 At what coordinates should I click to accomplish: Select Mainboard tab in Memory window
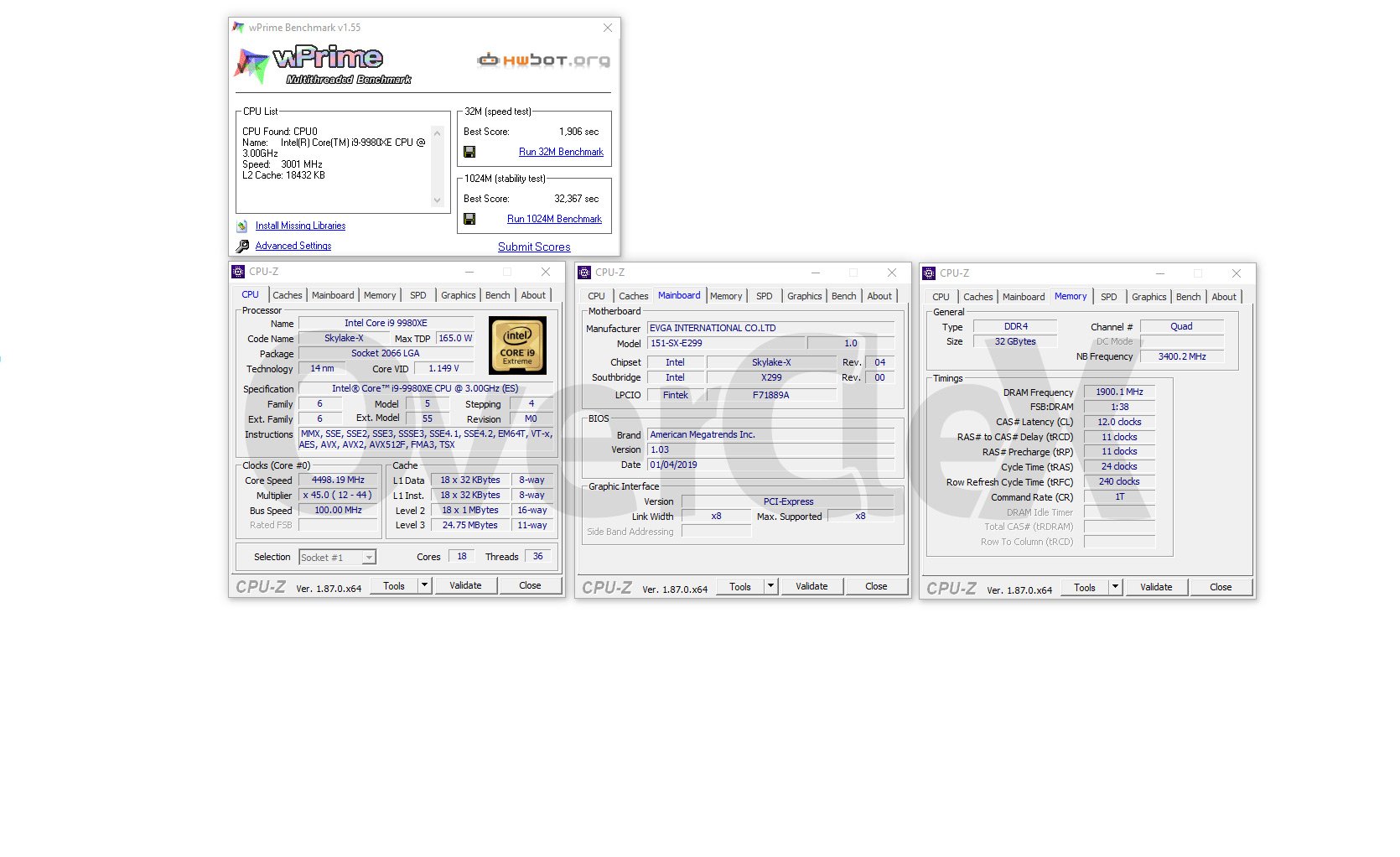point(1024,297)
